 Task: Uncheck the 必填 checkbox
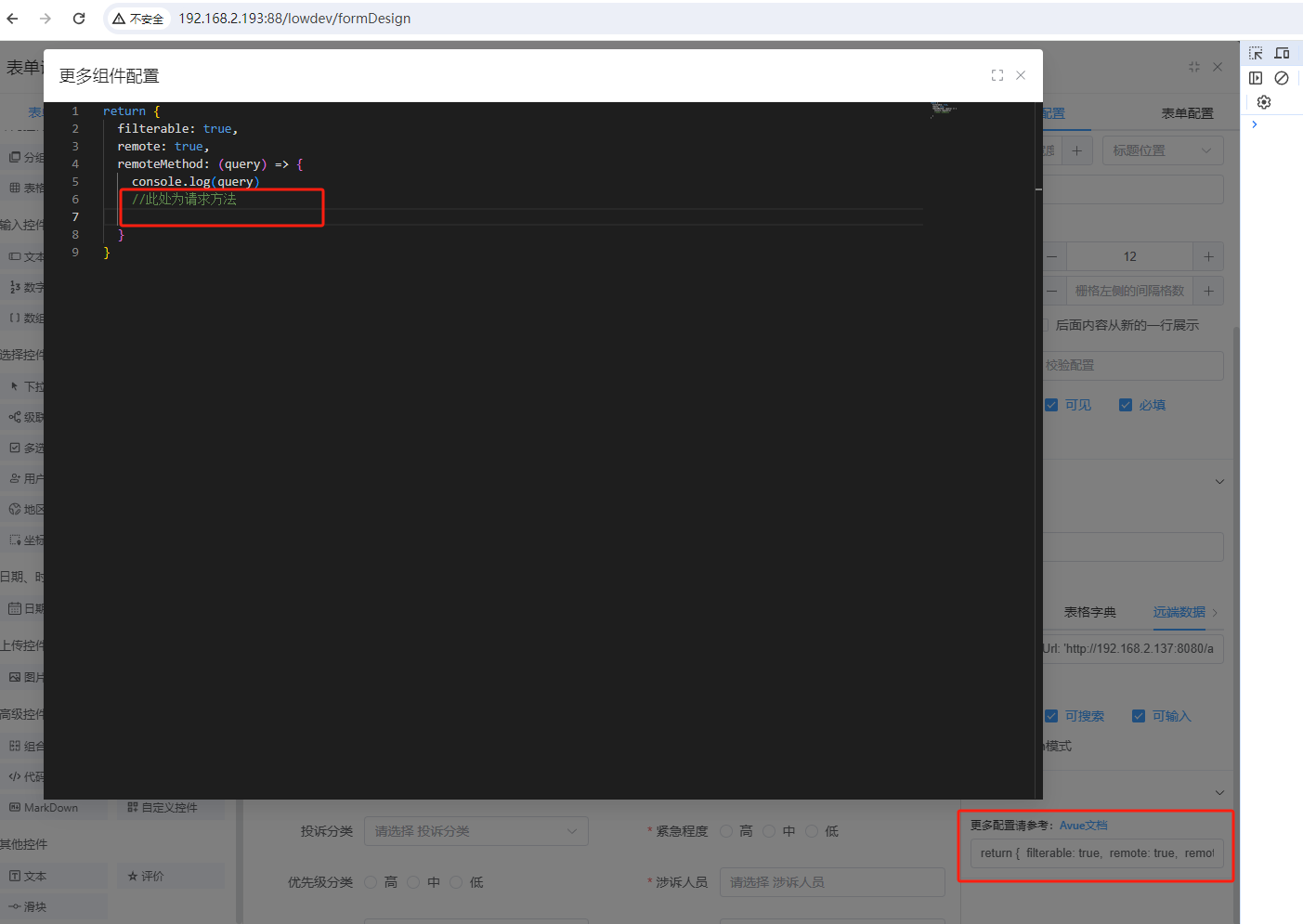(1126, 405)
